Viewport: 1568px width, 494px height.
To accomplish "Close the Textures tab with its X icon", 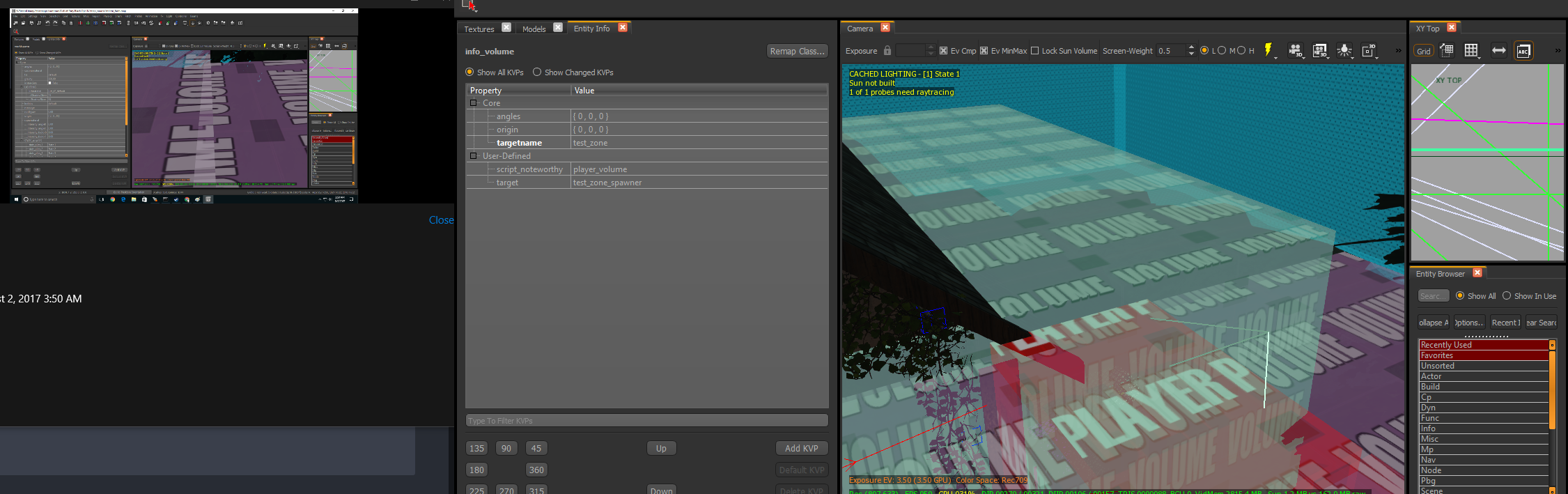I will [x=506, y=27].
